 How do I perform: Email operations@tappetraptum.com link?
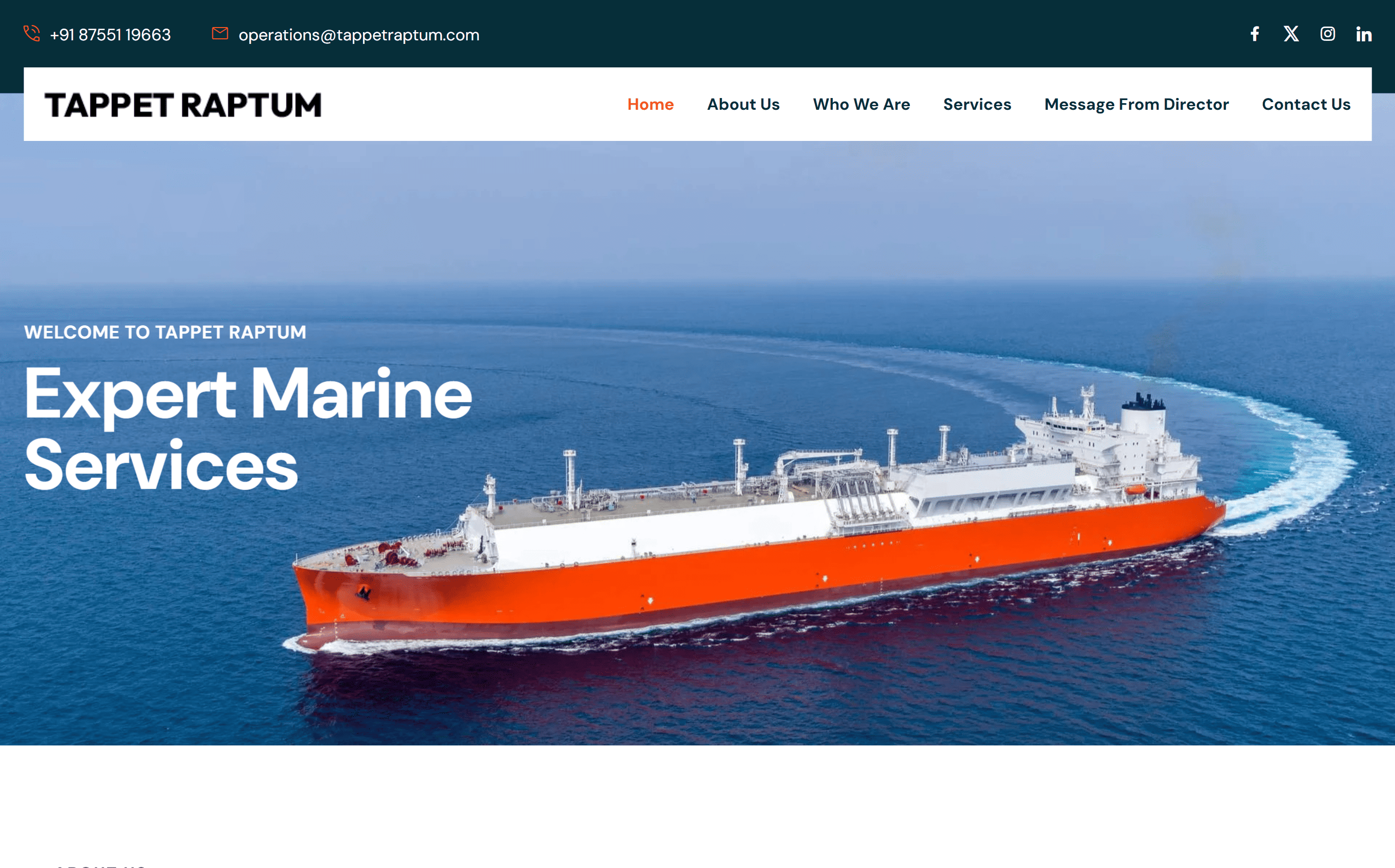(359, 35)
